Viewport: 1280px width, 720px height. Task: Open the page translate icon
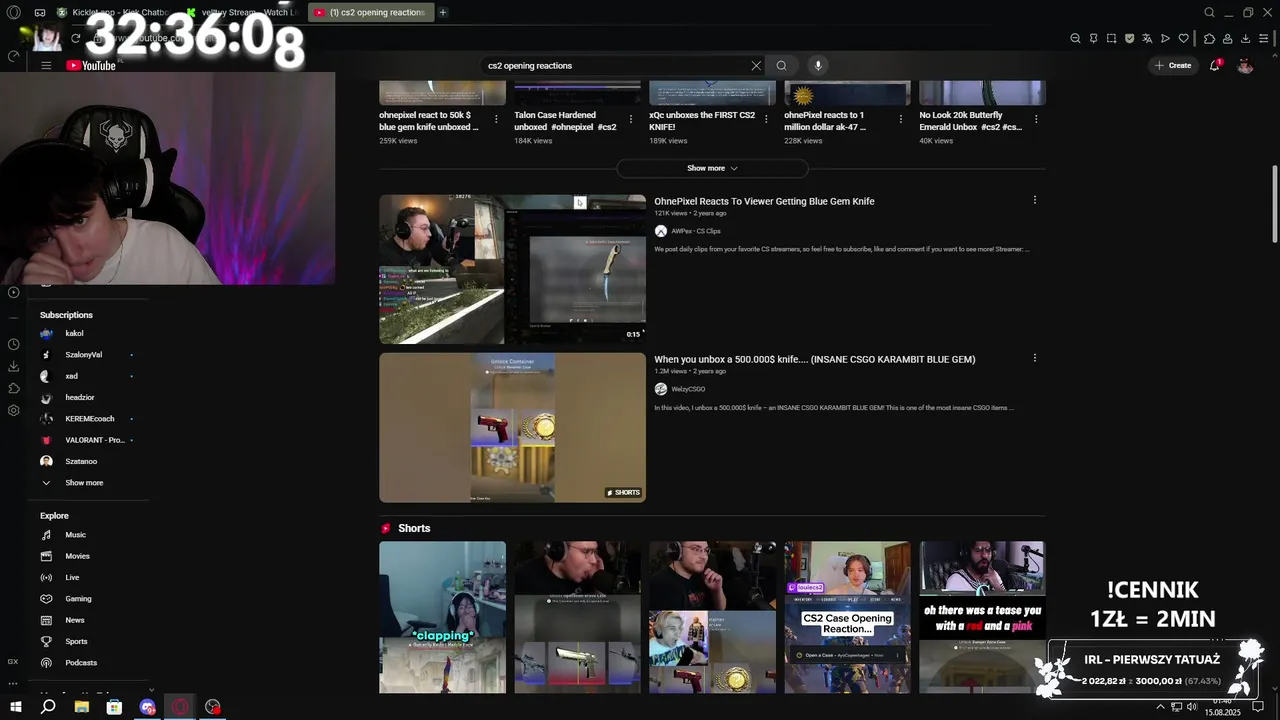1147,38
